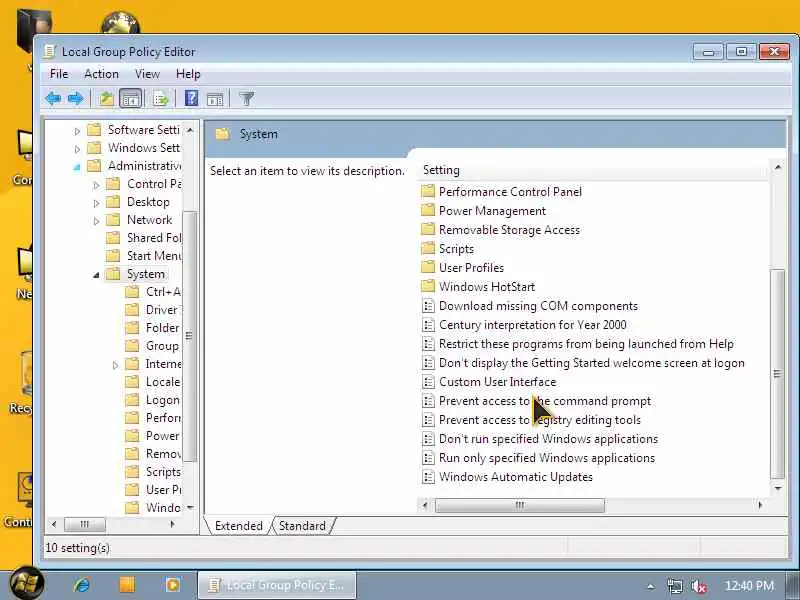Click the settings list horizontal scrollbar thumb
Viewport: 800px width, 600px height.
[x=520, y=505]
